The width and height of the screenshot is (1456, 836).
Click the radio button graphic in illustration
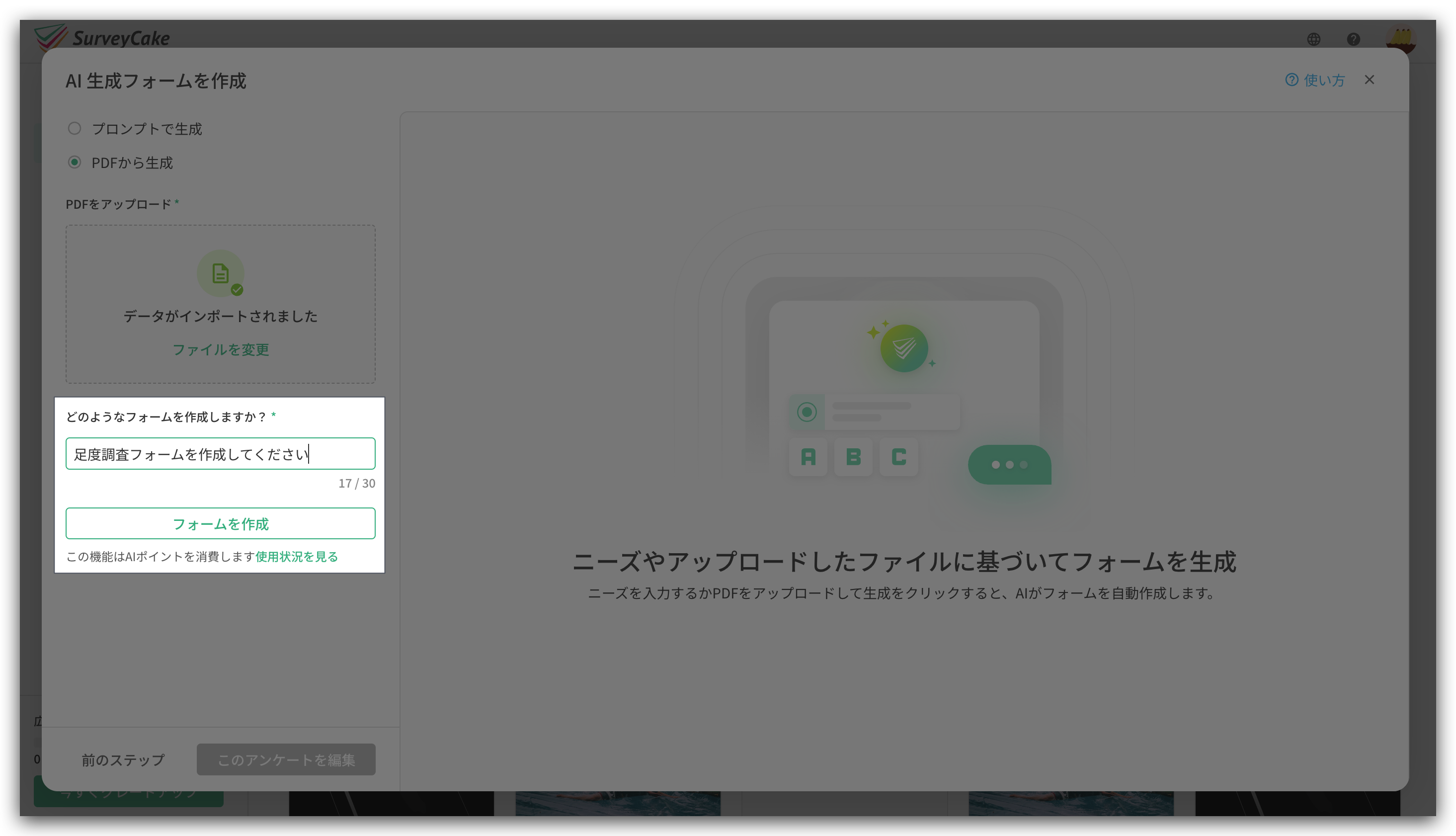807,412
